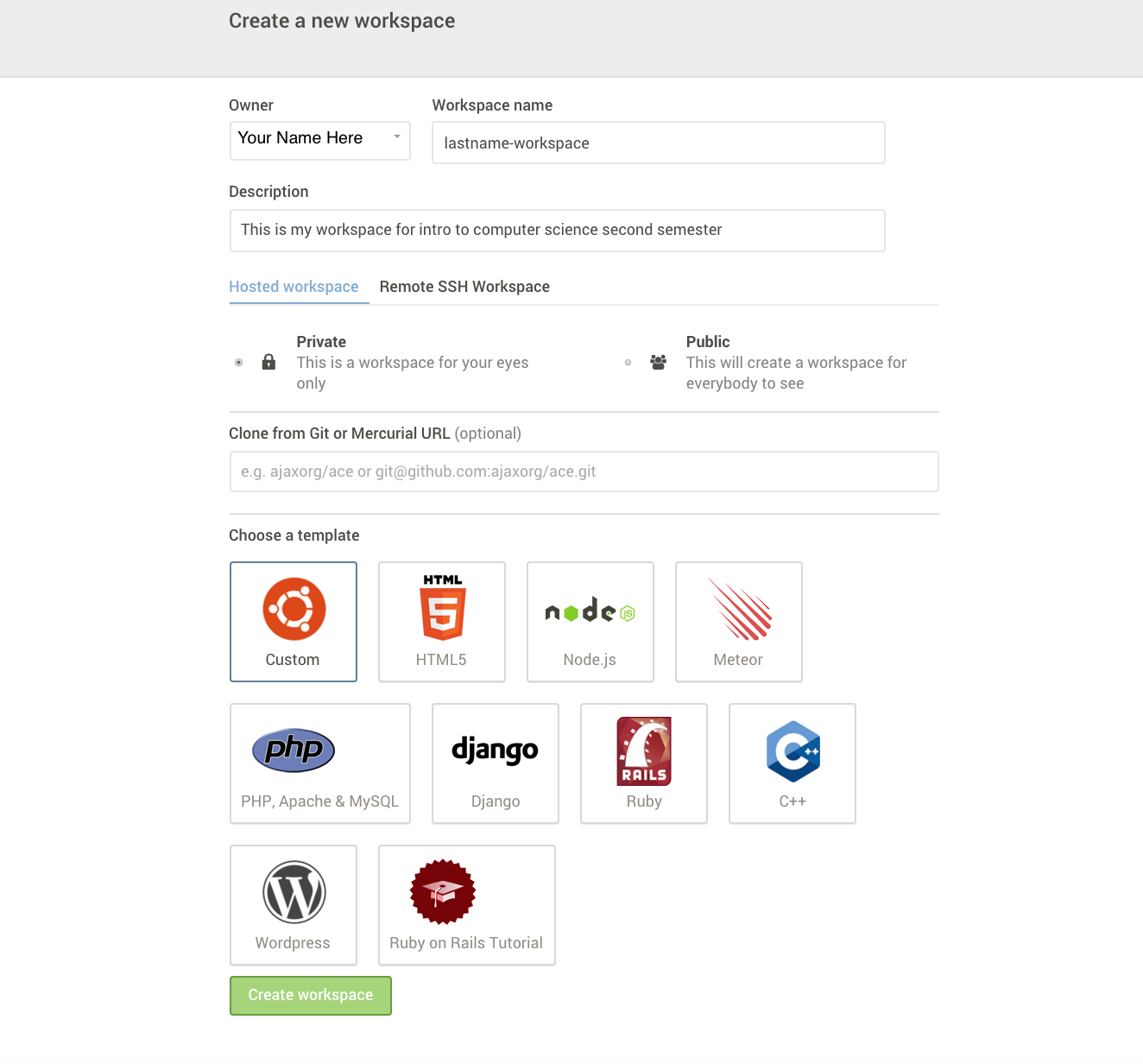Select the Django template logo
The width and height of the screenshot is (1143, 1064).
[496, 750]
